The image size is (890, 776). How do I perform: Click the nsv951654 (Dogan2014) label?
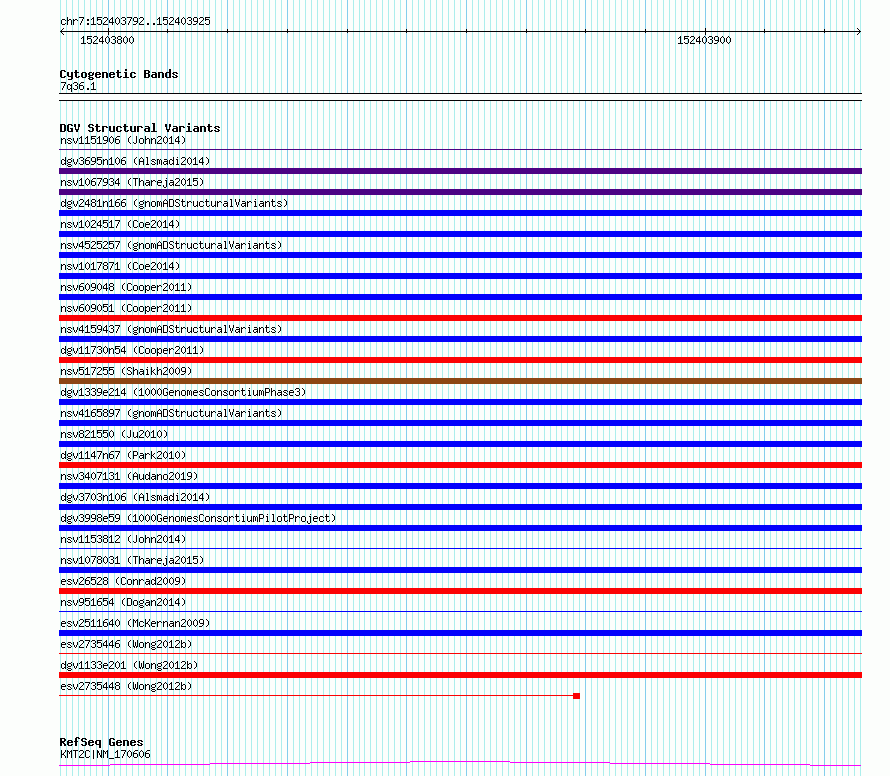point(123,602)
